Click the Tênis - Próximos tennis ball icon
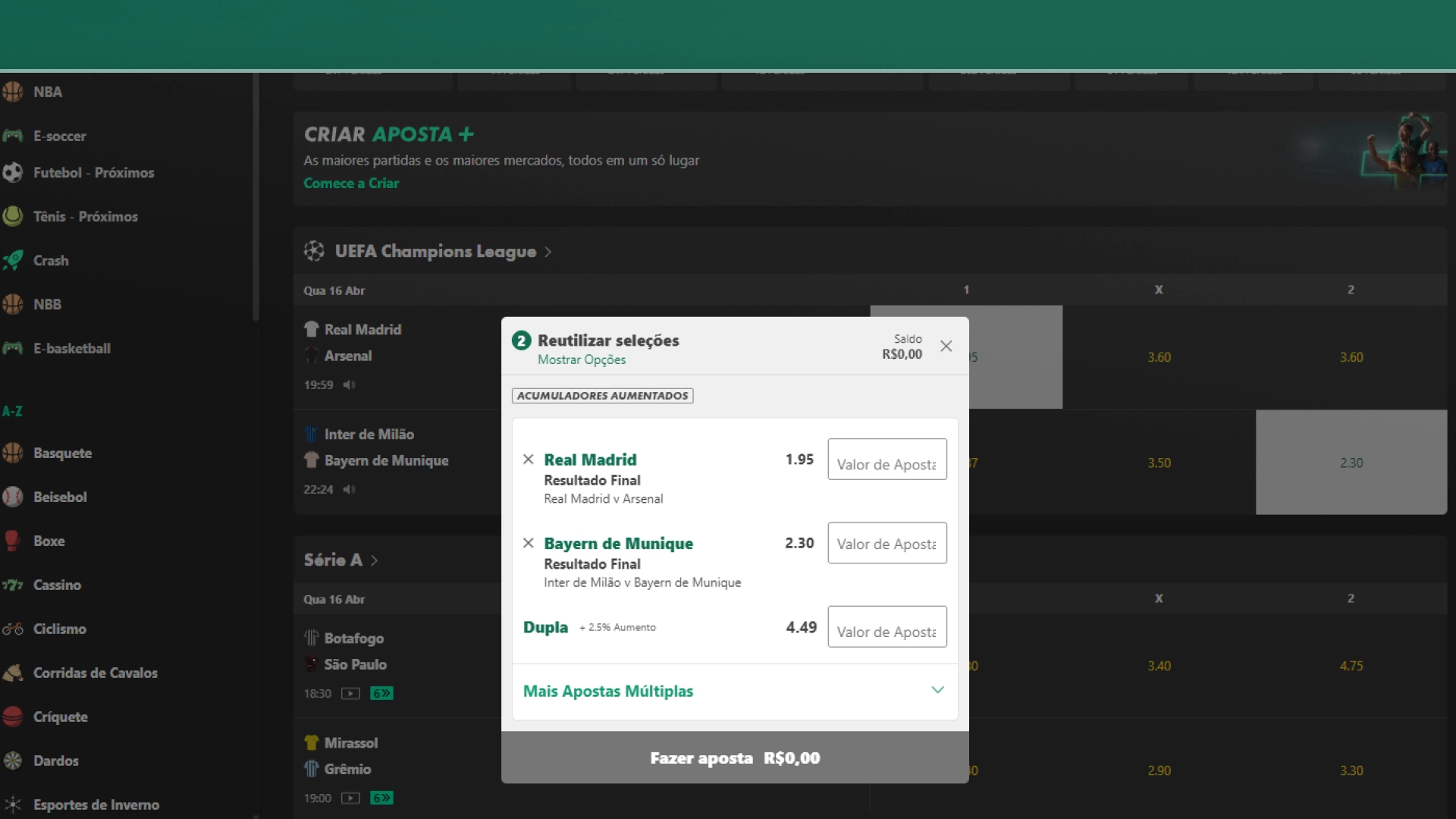Image resolution: width=1456 pixels, height=819 pixels. click(12, 216)
